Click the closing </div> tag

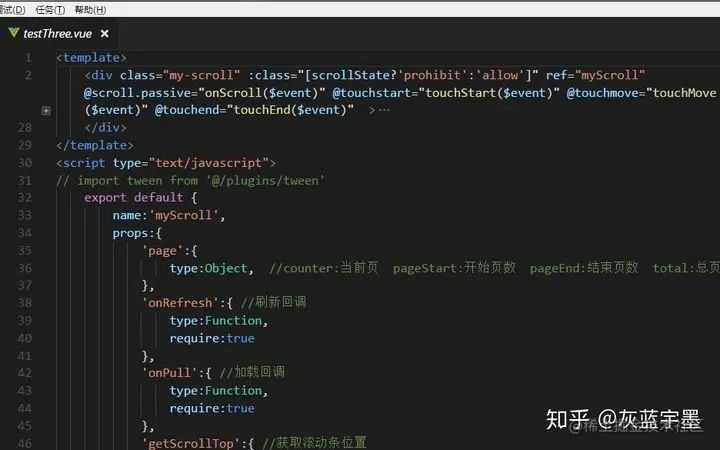tap(105, 128)
